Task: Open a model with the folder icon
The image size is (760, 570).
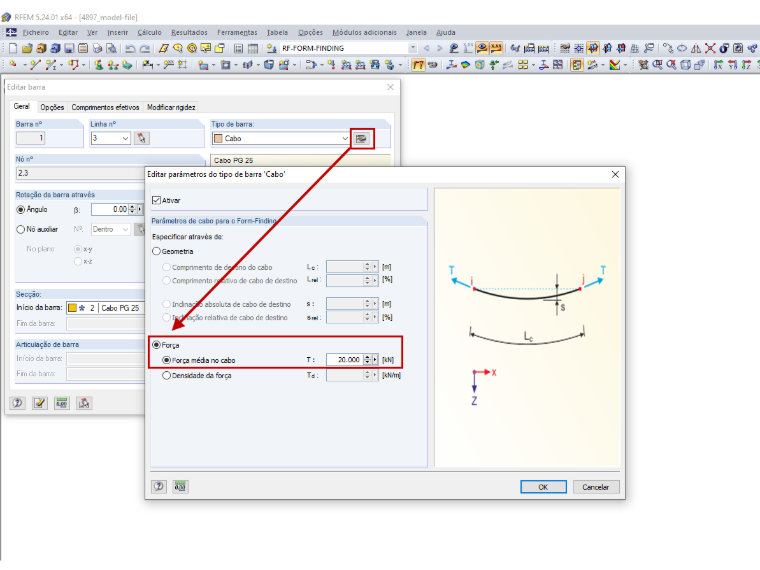Action: tap(27, 48)
